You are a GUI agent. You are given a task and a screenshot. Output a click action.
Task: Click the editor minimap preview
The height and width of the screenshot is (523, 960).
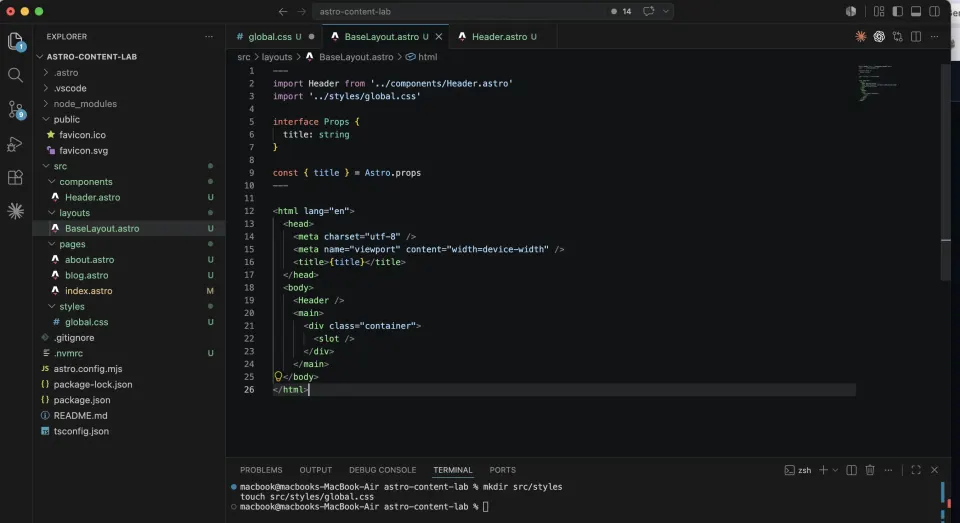click(x=878, y=83)
